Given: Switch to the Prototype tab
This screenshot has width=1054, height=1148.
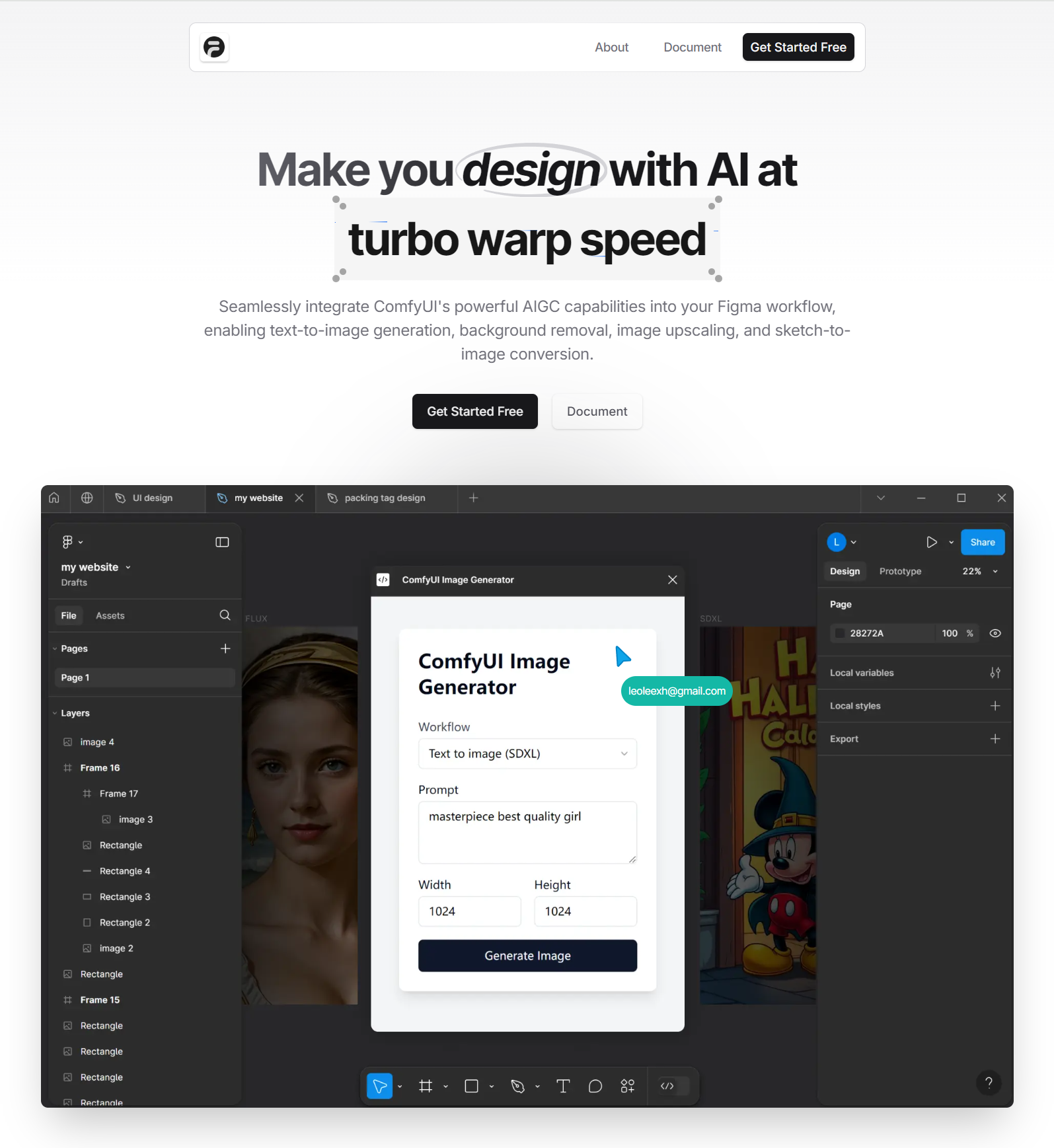Looking at the screenshot, I should coord(900,571).
